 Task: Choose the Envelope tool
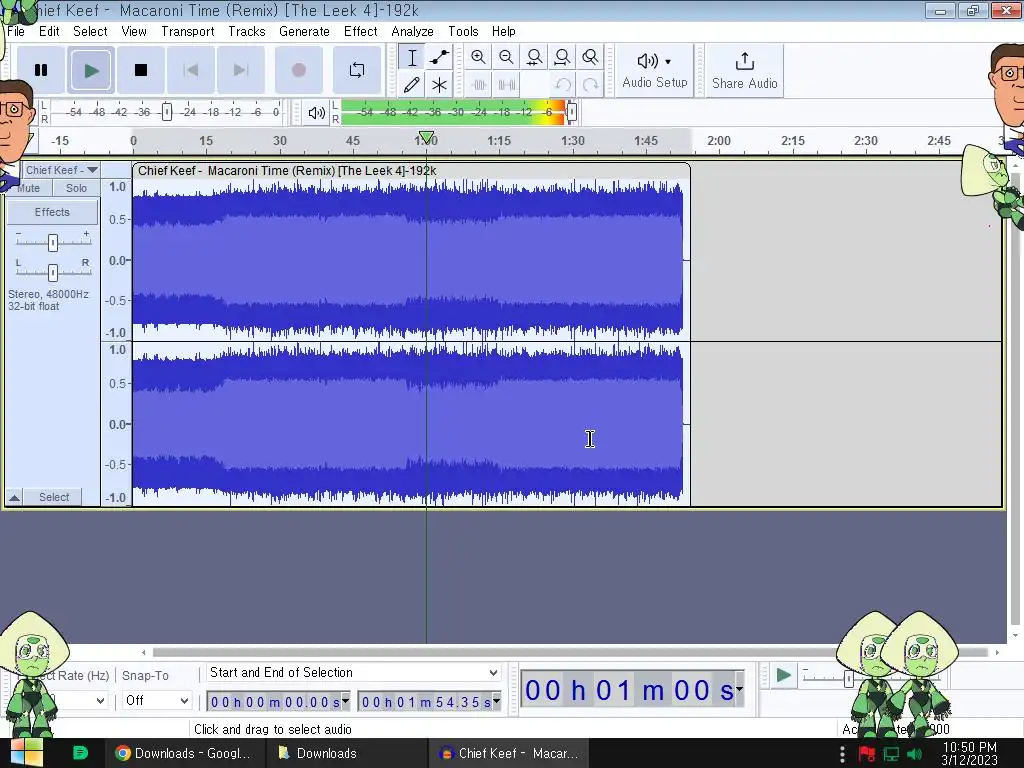click(x=440, y=57)
